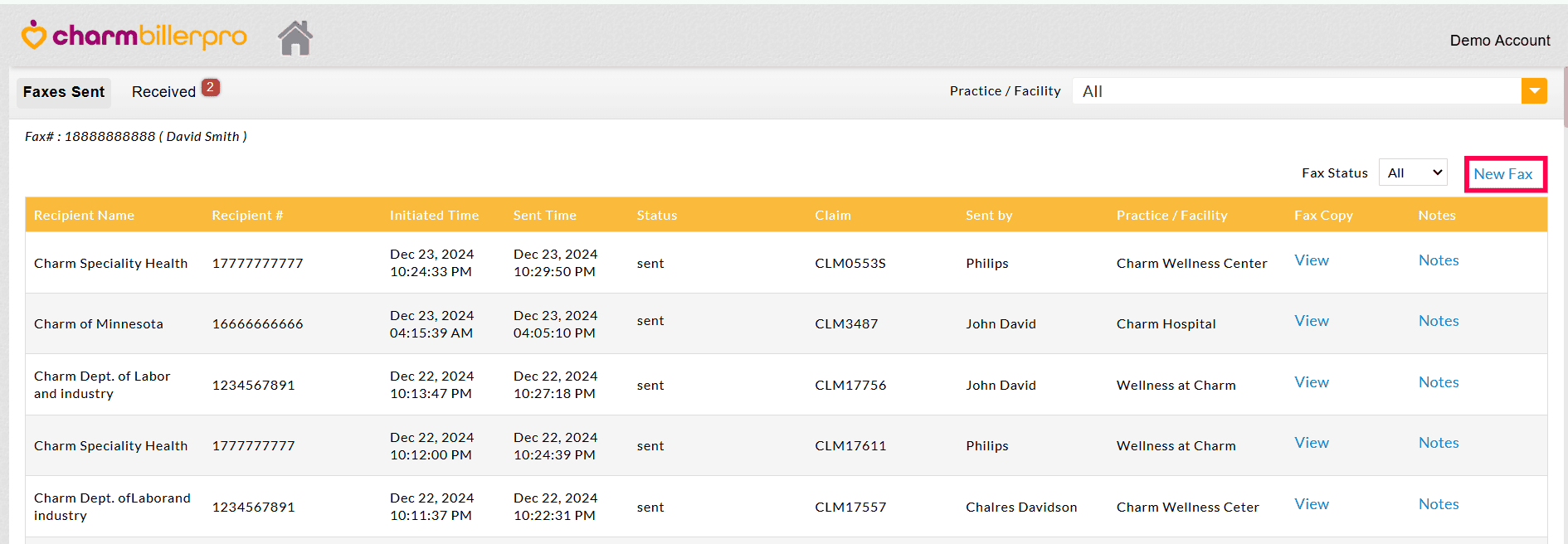Image resolution: width=1568 pixels, height=544 pixels.
Task: Switch to the Faxes Sent tab
Action: click(64, 92)
